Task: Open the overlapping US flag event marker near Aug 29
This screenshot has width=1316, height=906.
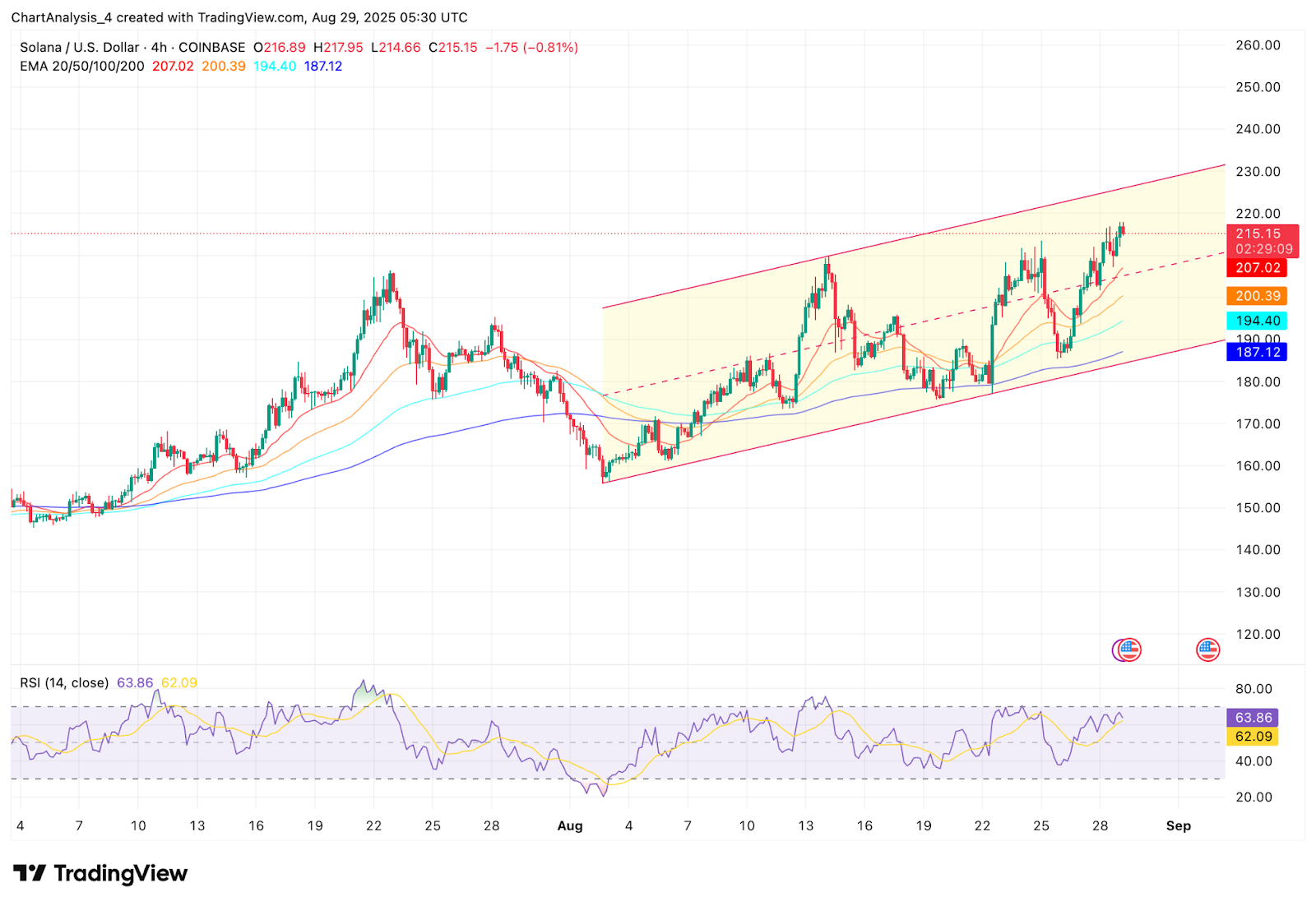Action: (1128, 649)
